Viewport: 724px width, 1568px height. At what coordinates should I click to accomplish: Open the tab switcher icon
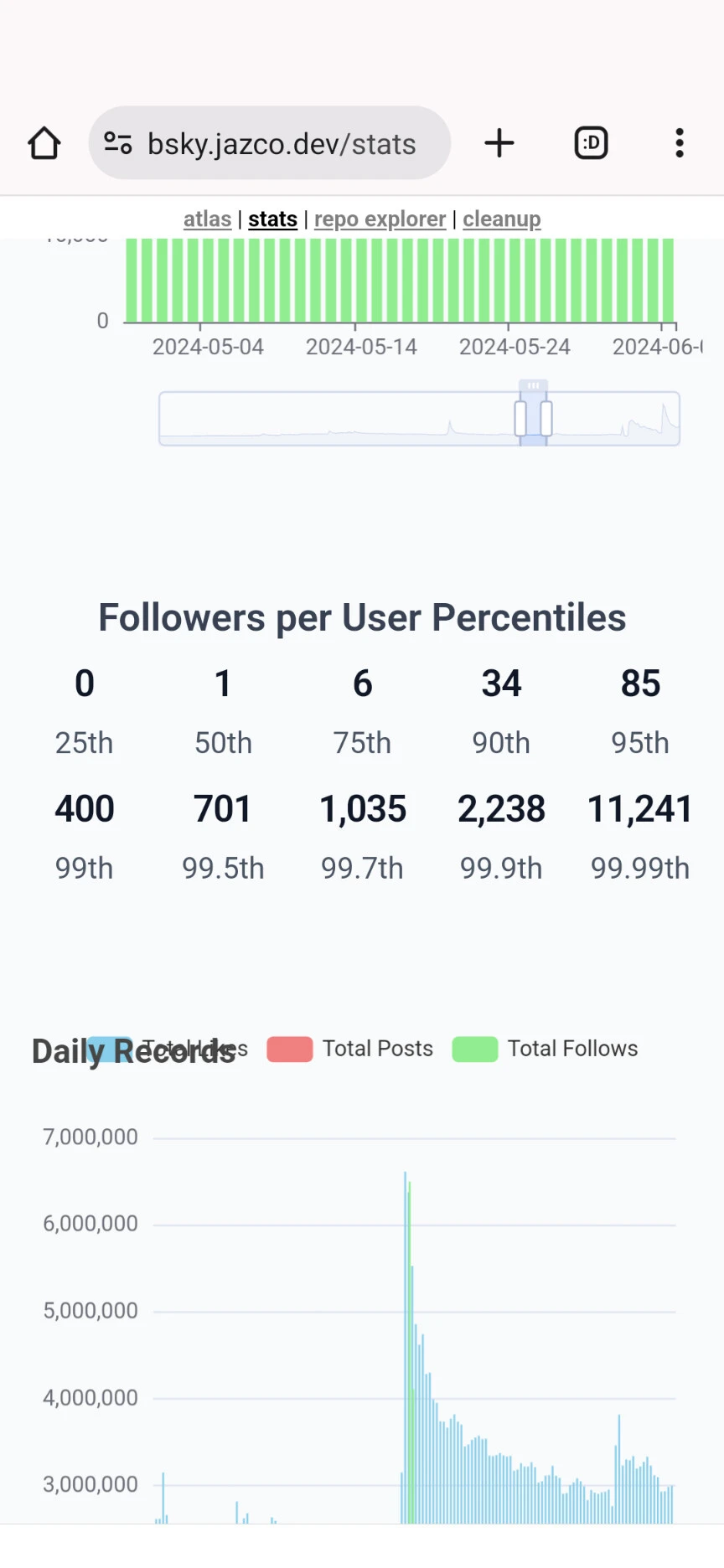591,143
